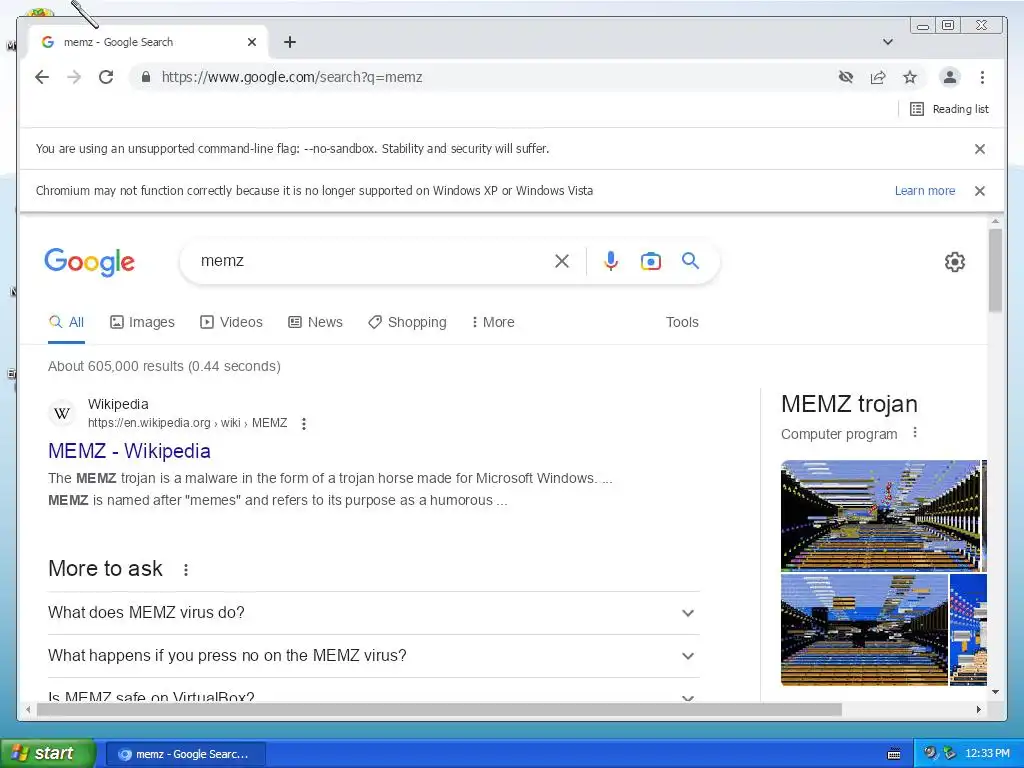
Task: Click the Wikipedia favicon in result
Action: coord(62,413)
